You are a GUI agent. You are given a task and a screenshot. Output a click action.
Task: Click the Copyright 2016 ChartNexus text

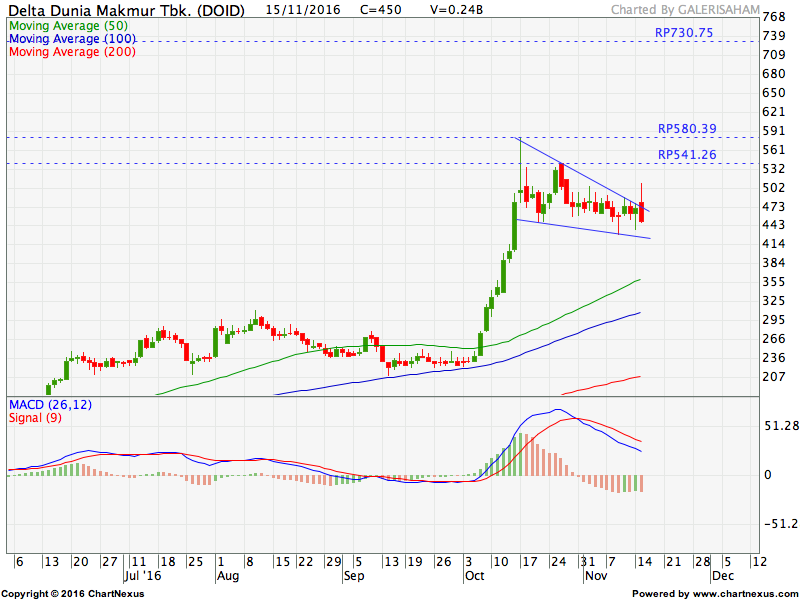click(72, 593)
